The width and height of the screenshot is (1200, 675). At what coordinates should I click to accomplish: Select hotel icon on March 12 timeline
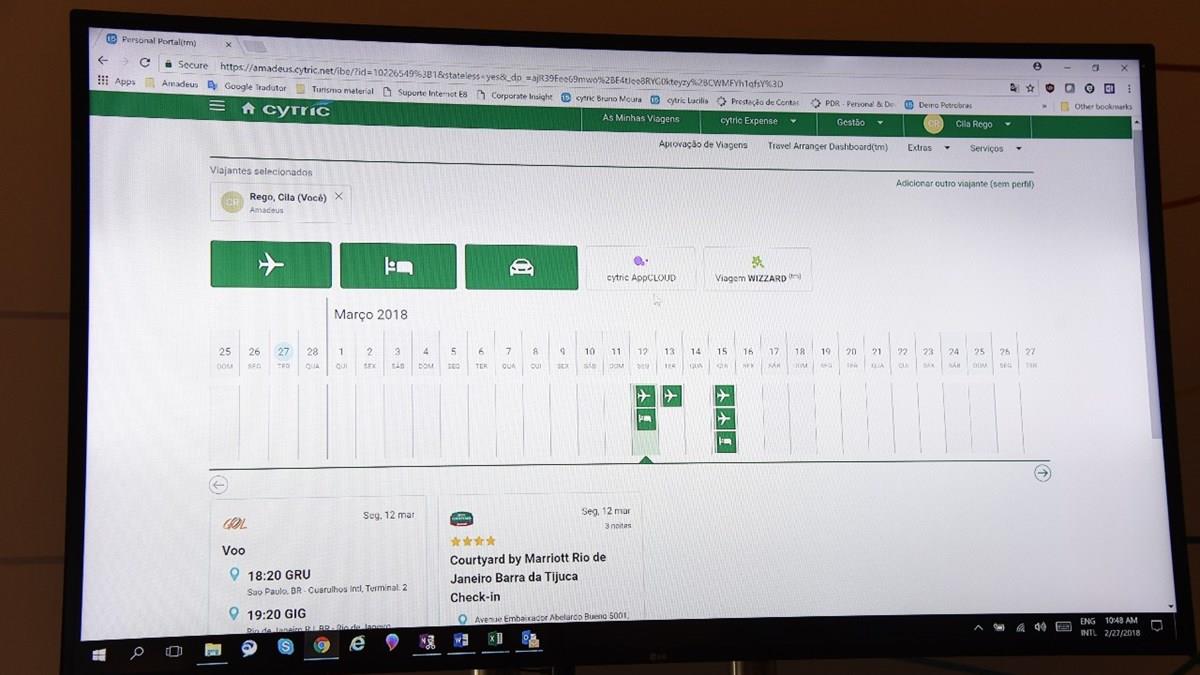tap(645, 418)
